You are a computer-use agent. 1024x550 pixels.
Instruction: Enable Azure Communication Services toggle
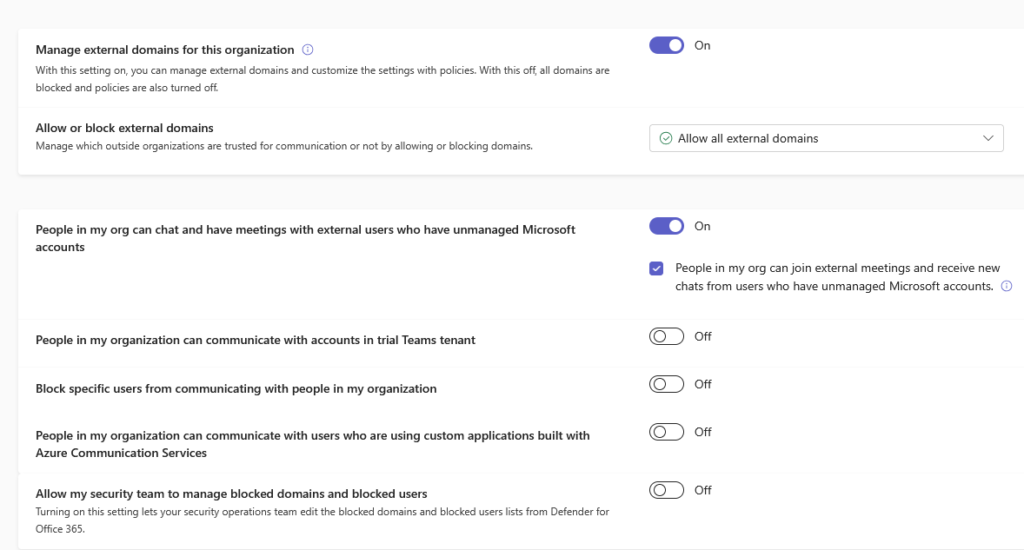click(666, 432)
